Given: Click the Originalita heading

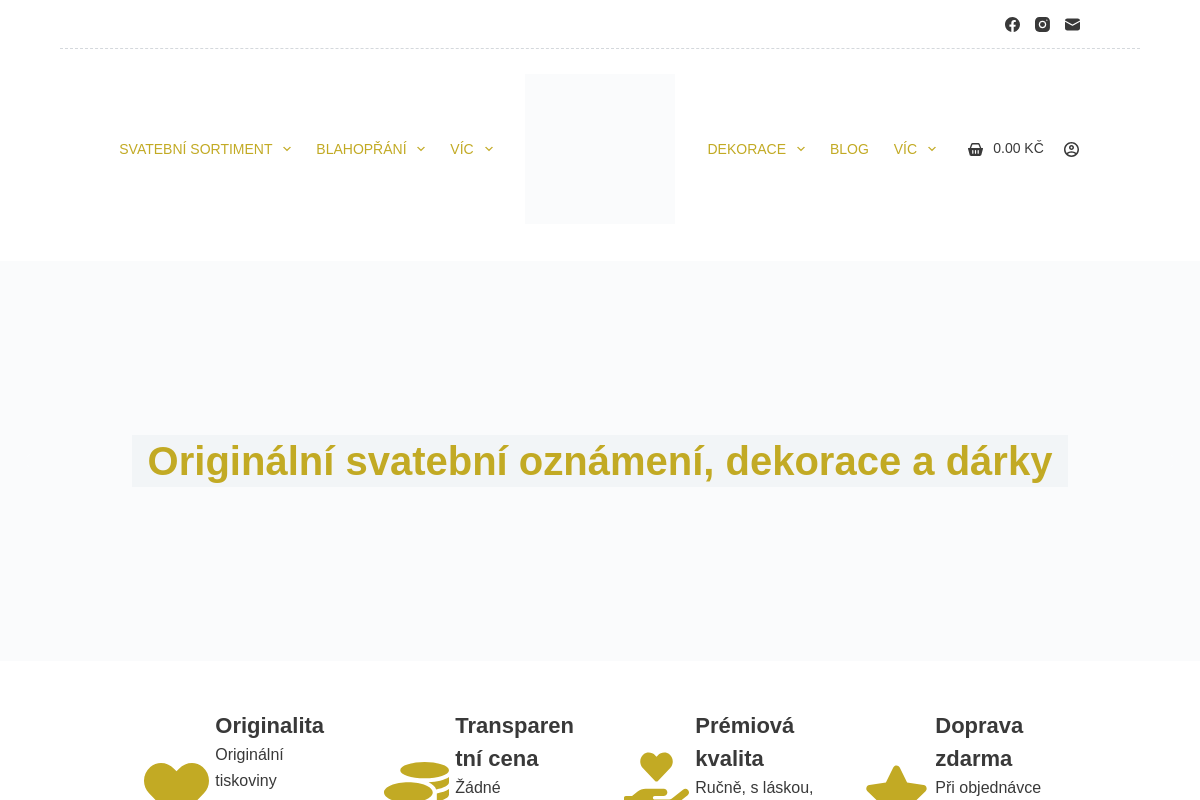Looking at the screenshot, I should (x=270, y=726).
